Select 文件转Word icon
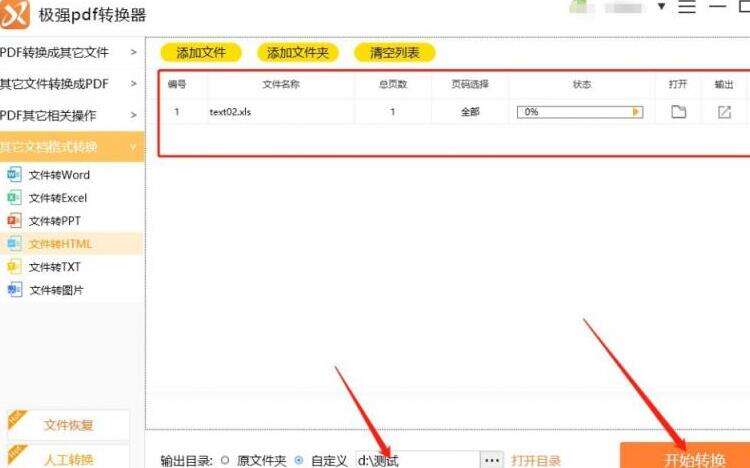Viewport: 750px width, 468px height. [x=14, y=174]
